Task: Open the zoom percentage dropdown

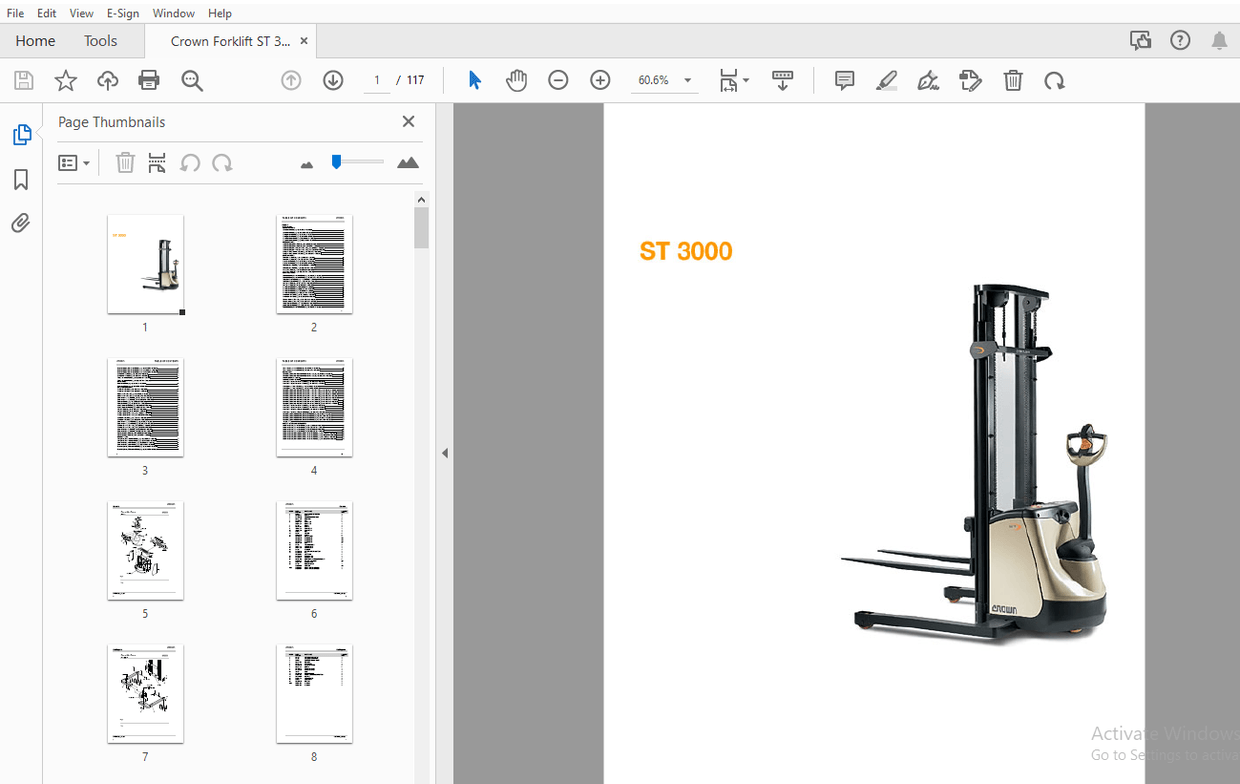Action: pyautogui.click(x=686, y=80)
